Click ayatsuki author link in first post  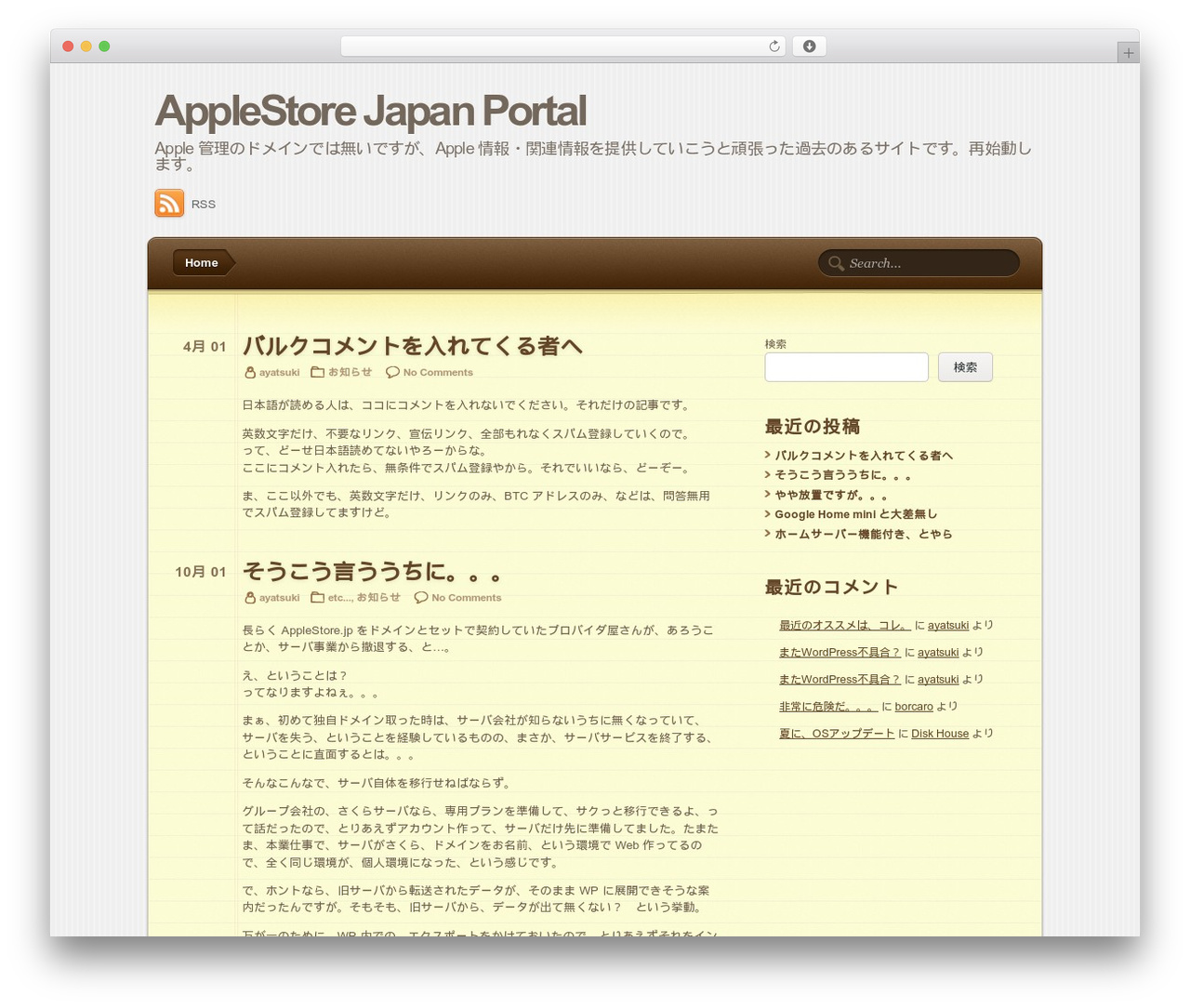tap(279, 373)
